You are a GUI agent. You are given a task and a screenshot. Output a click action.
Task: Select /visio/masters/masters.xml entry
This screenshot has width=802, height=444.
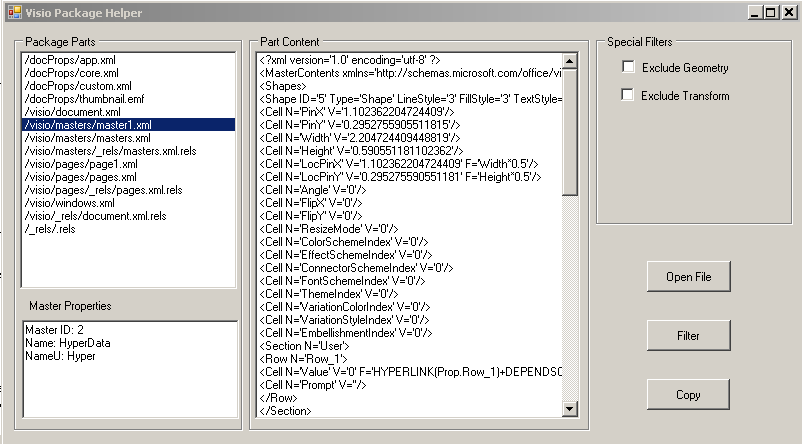coord(128,138)
